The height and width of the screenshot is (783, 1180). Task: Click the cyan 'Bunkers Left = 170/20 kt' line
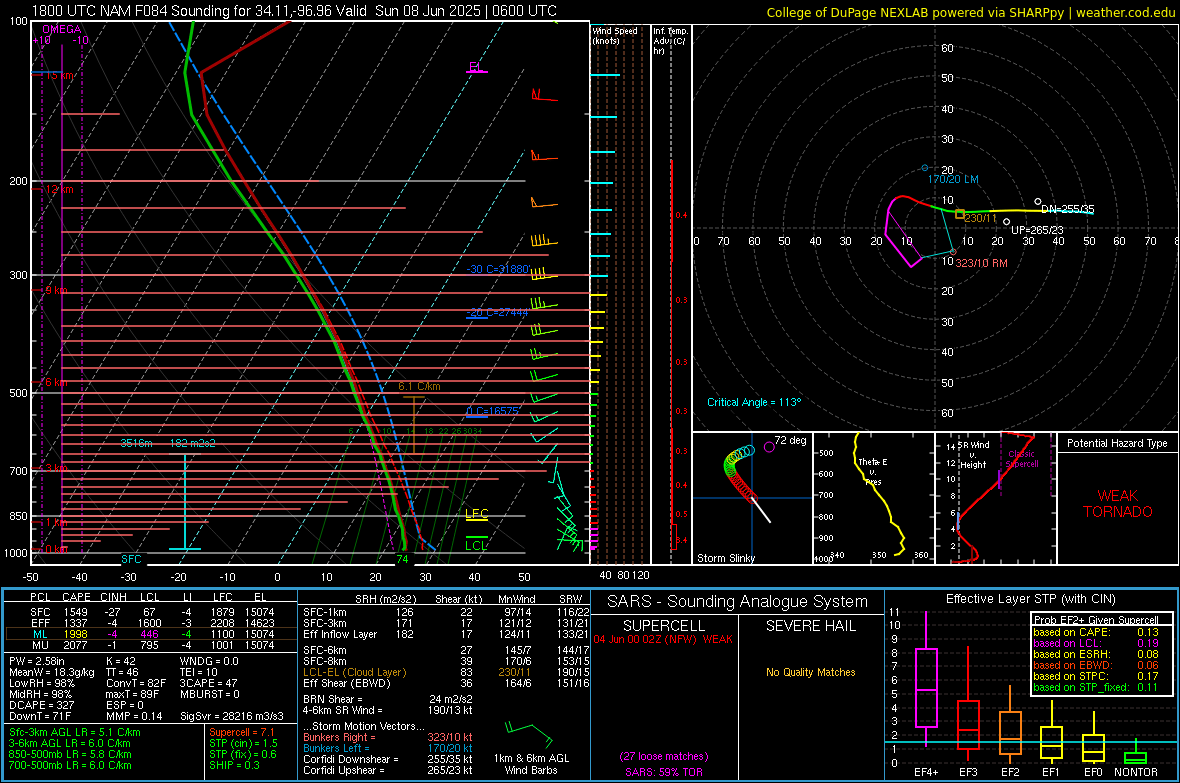point(388,748)
